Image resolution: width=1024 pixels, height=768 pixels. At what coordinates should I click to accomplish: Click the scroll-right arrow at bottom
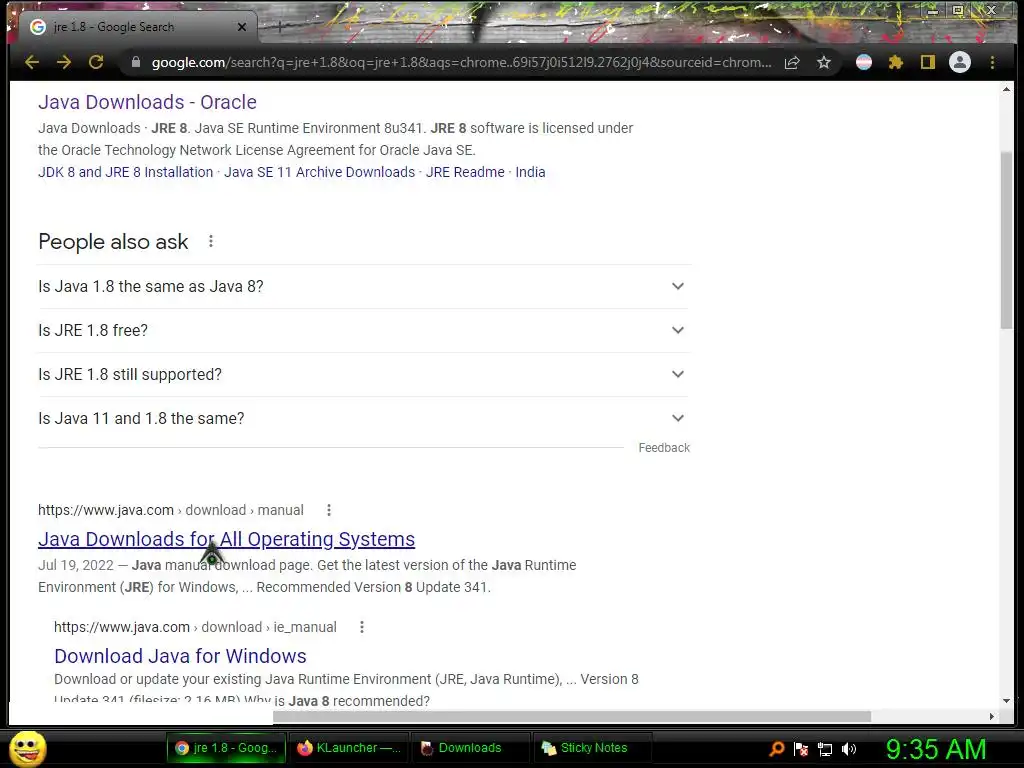(991, 716)
